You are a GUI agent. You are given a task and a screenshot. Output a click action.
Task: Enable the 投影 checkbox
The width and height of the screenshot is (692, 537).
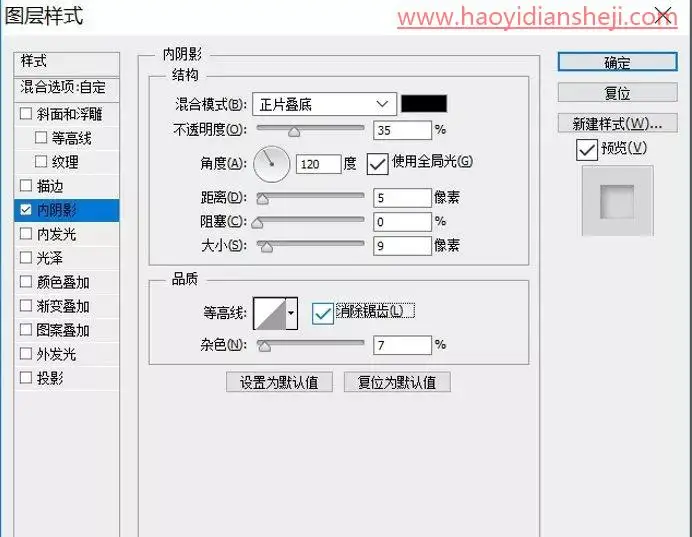click(x=26, y=378)
